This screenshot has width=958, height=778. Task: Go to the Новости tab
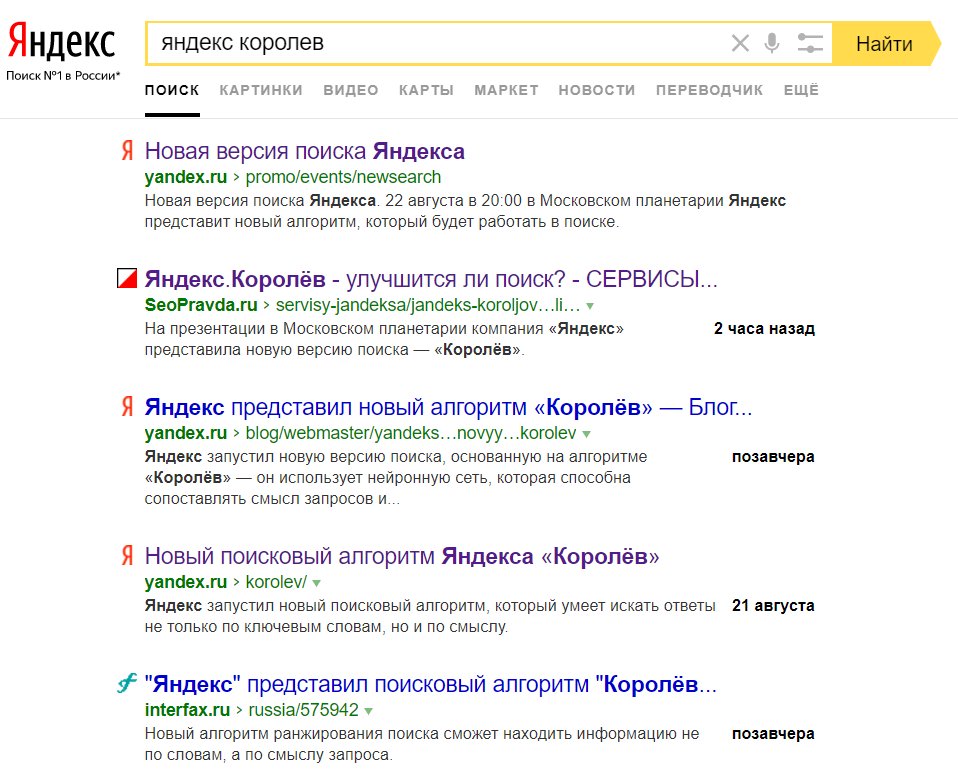tap(597, 90)
